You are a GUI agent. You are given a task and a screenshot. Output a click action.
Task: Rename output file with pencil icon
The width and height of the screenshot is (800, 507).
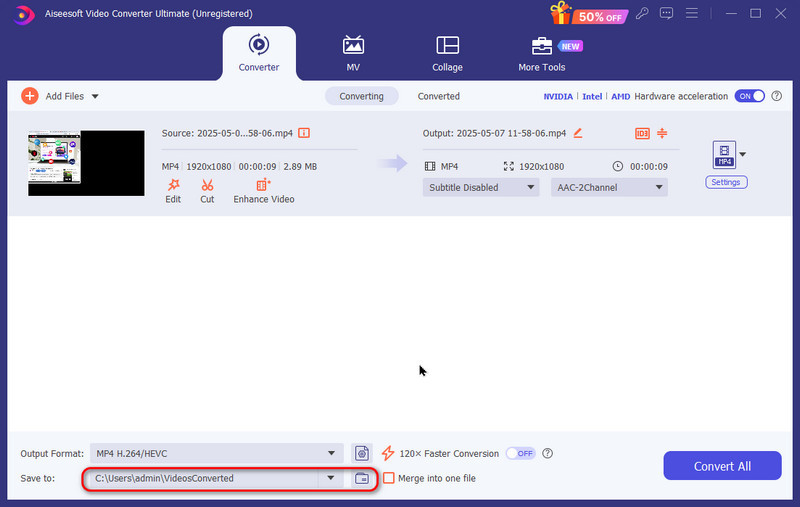coord(578,133)
